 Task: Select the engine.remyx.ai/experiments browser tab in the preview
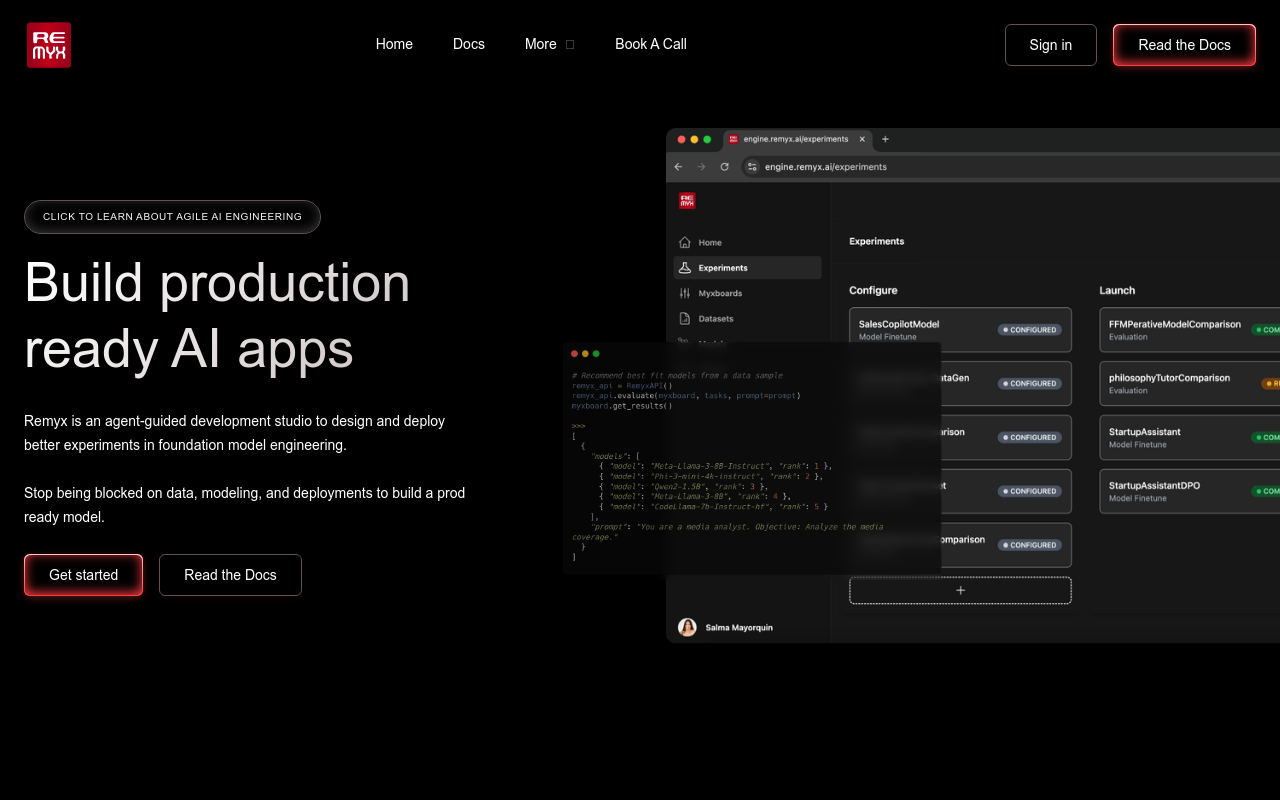pos(797,139)
